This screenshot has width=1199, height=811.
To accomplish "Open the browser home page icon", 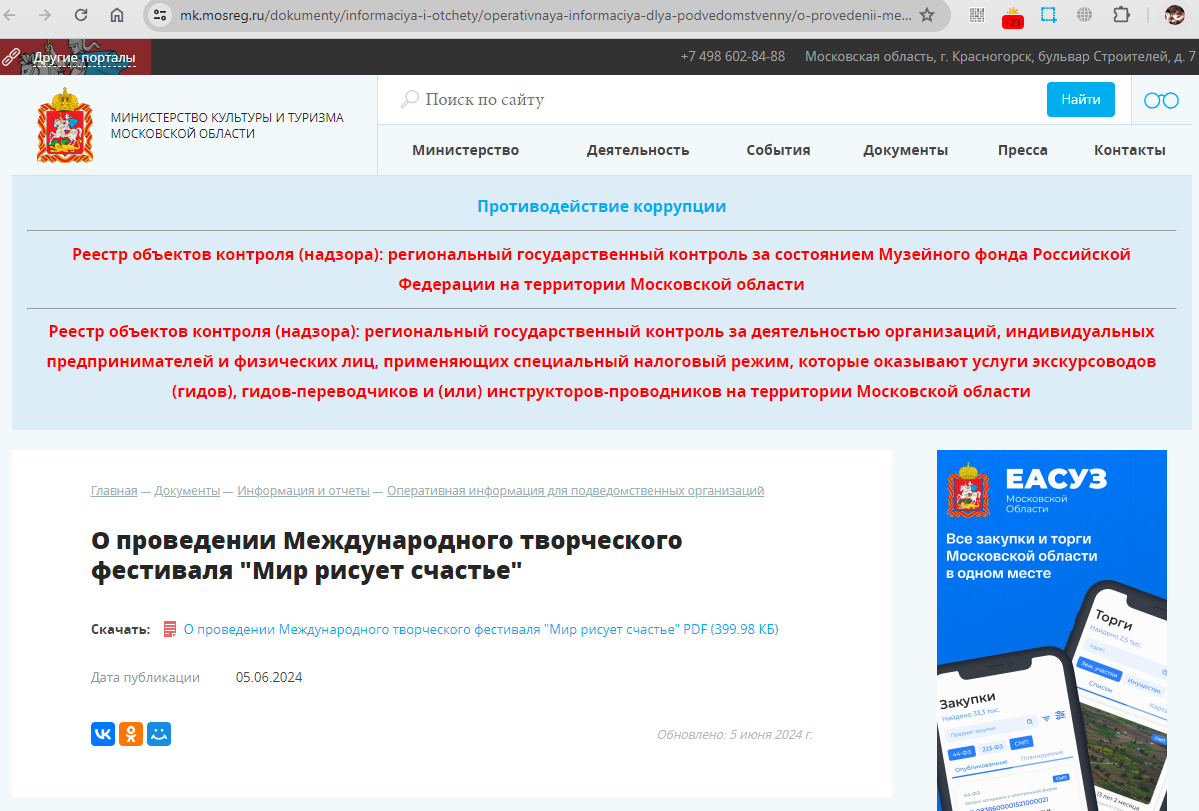I will tap(117, 15).
